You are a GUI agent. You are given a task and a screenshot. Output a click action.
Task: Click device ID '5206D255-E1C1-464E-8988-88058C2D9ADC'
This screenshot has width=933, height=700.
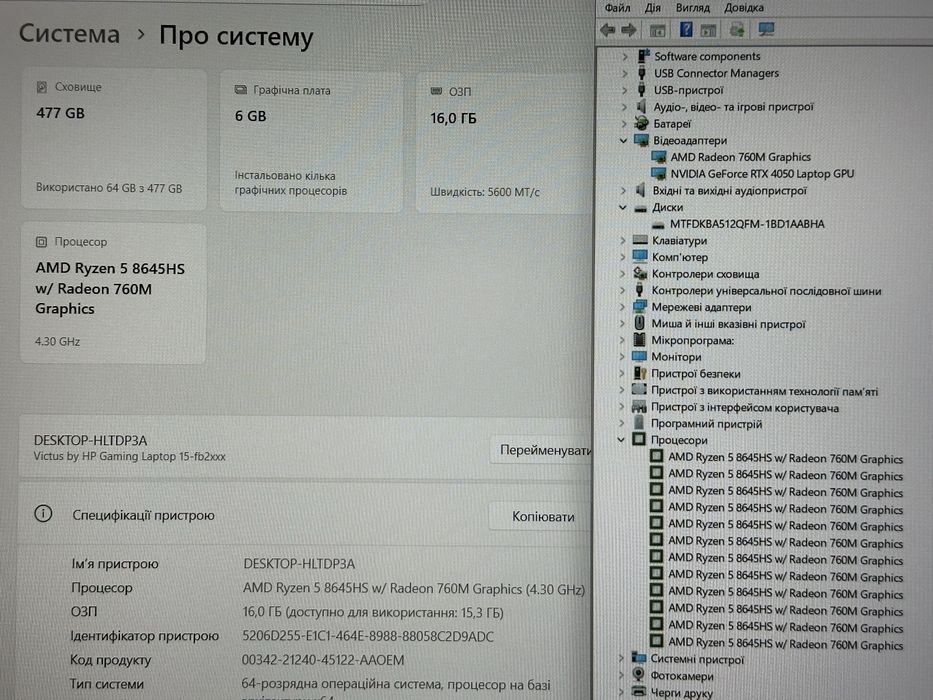tap(368, 636)
